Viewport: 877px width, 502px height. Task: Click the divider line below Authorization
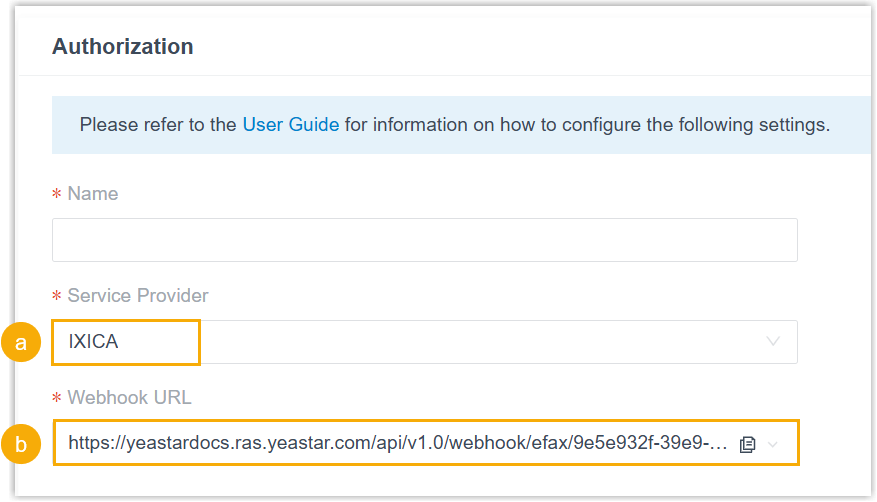(440, 75)
